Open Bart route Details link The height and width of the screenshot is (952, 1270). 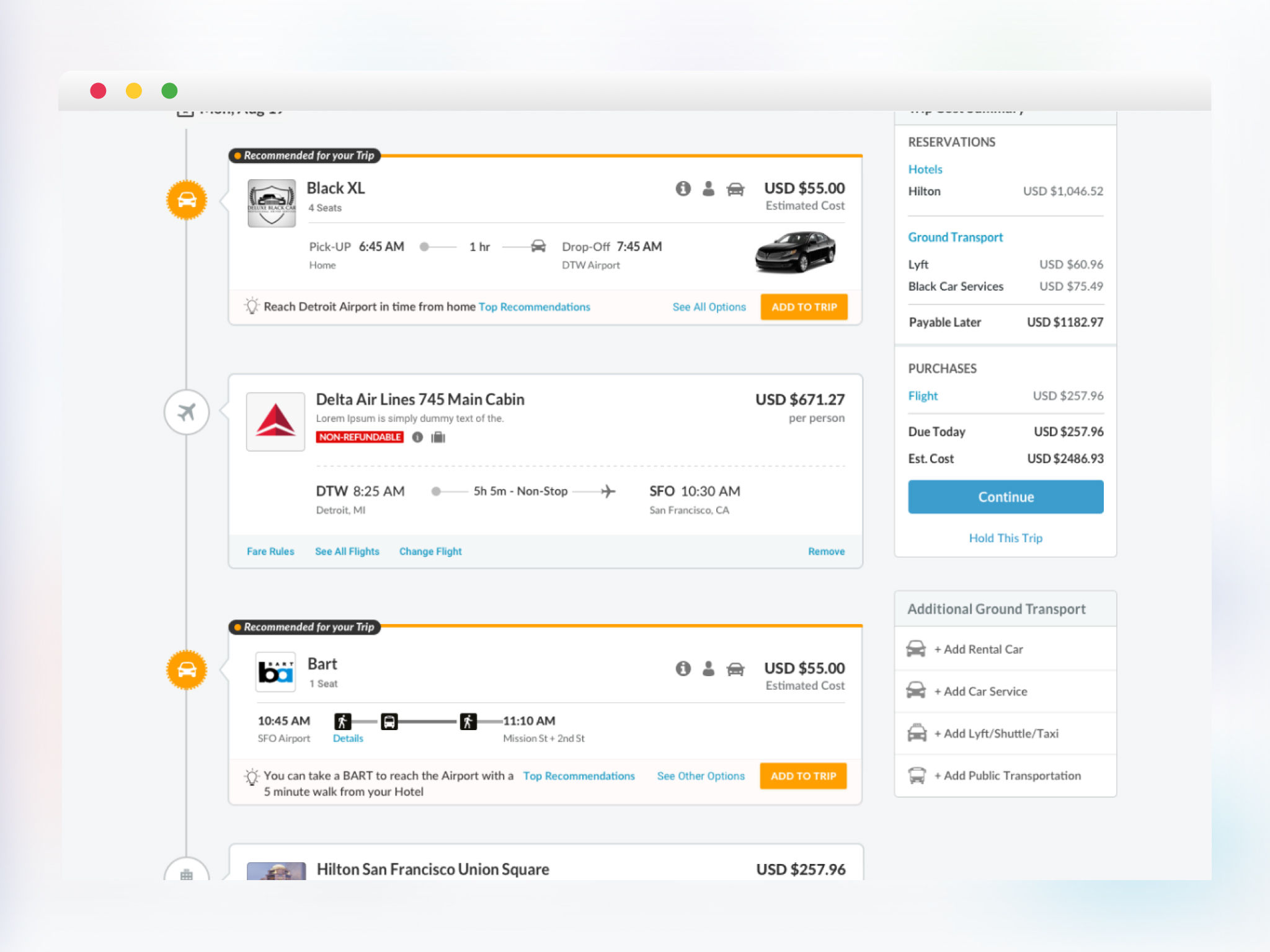[348, 738]
